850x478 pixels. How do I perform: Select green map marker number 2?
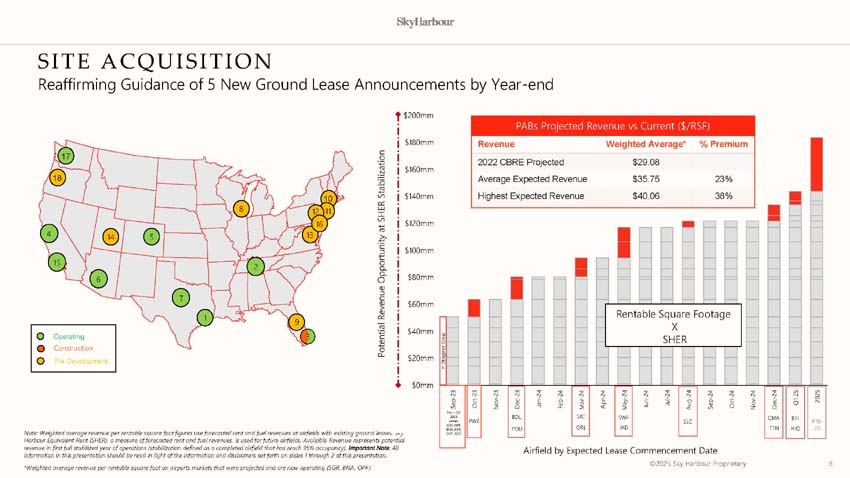[256, 266]
